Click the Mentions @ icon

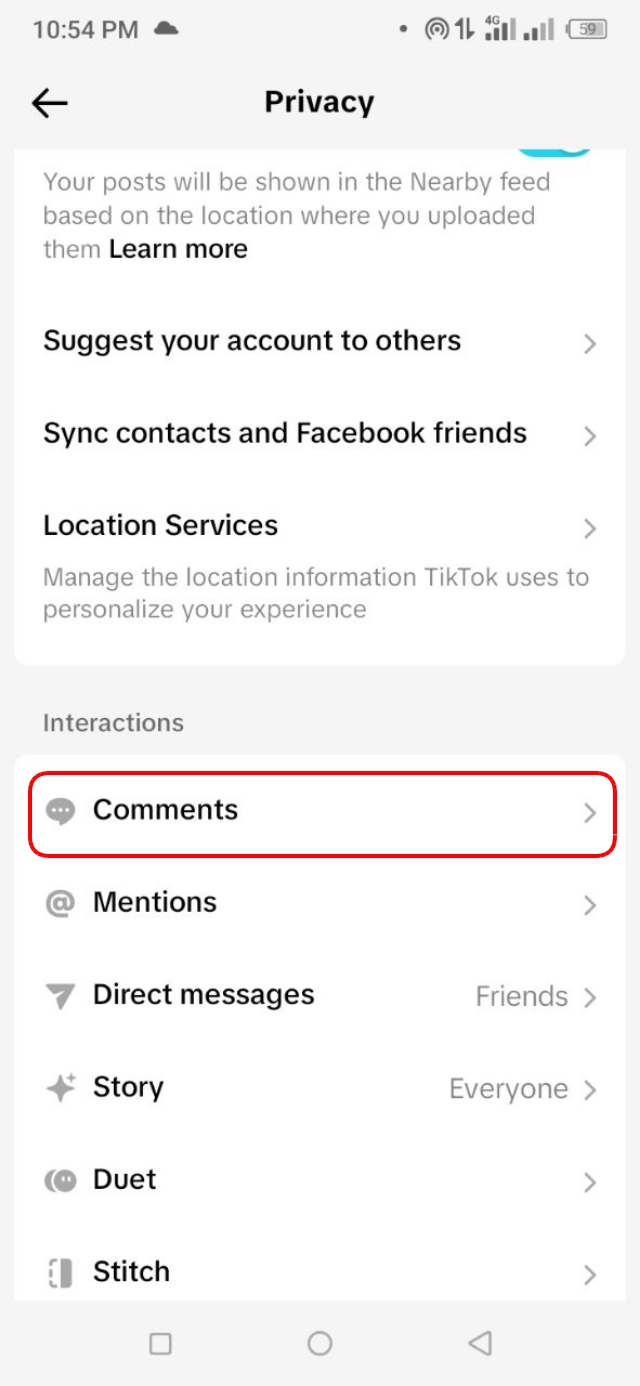[61, 902]
